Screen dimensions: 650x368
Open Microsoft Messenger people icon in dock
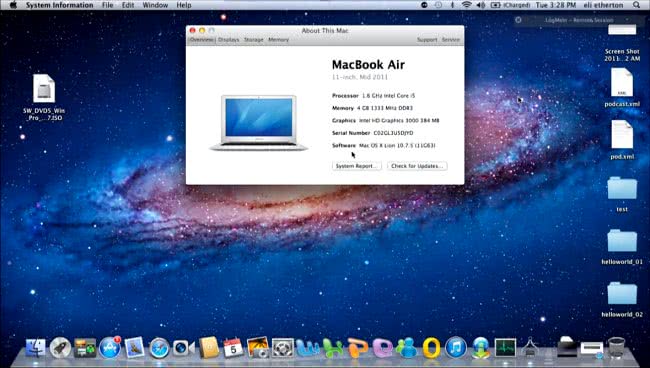(x=407, y=347)
